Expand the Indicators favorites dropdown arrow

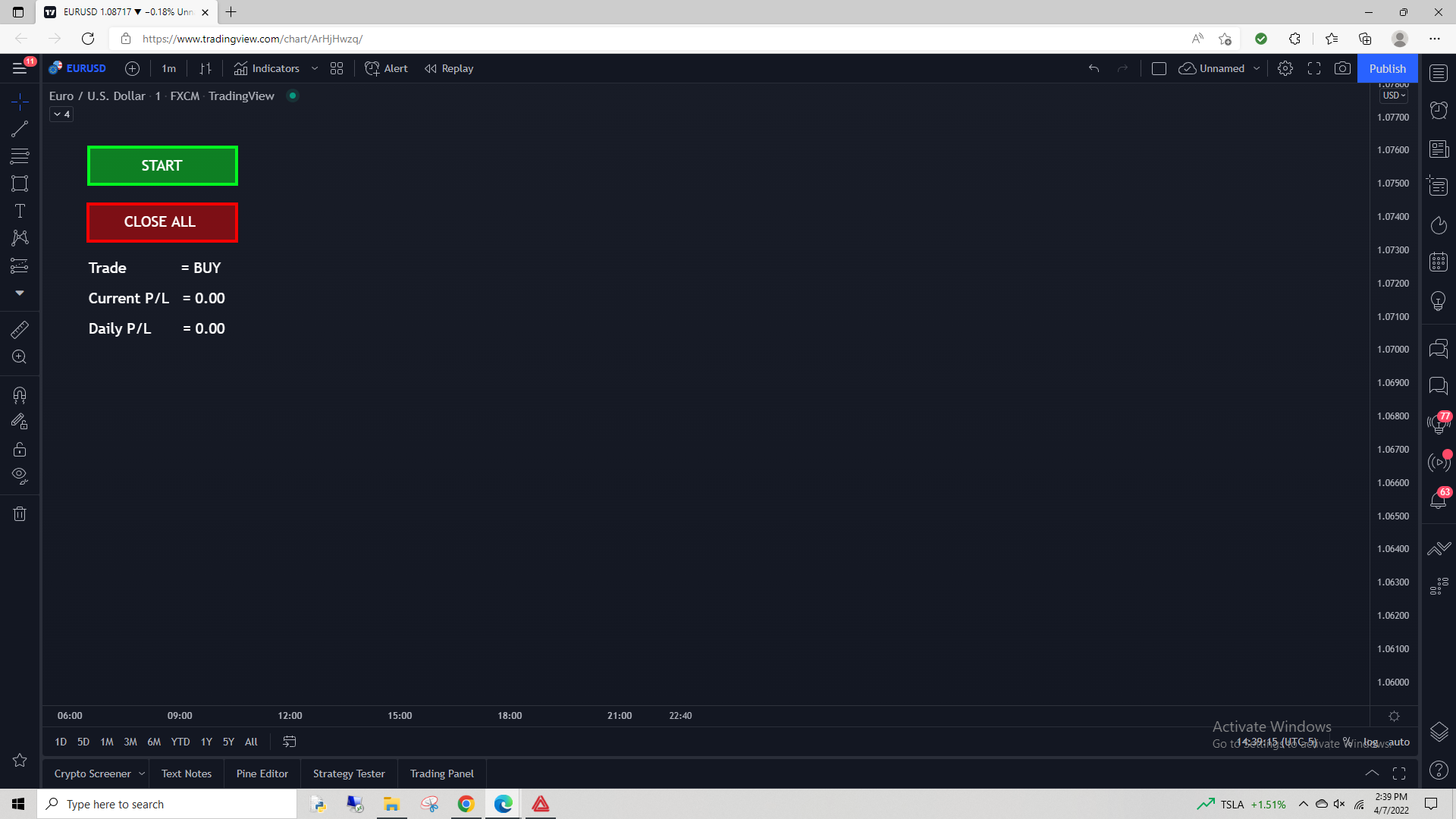click(315, 68)
